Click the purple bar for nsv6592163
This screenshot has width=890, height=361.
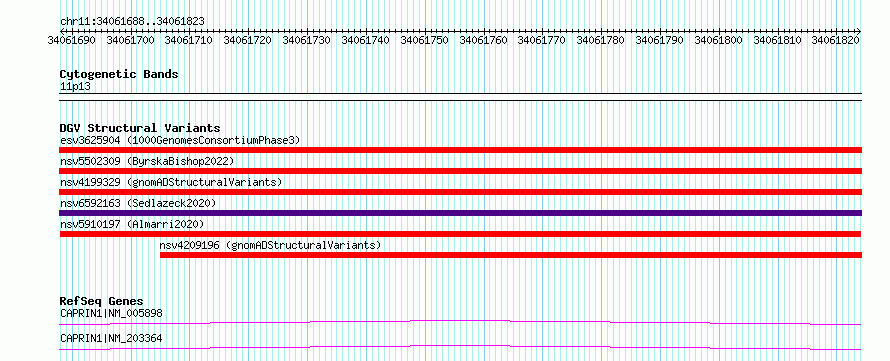pyautogui.click(x=460, y=213)
